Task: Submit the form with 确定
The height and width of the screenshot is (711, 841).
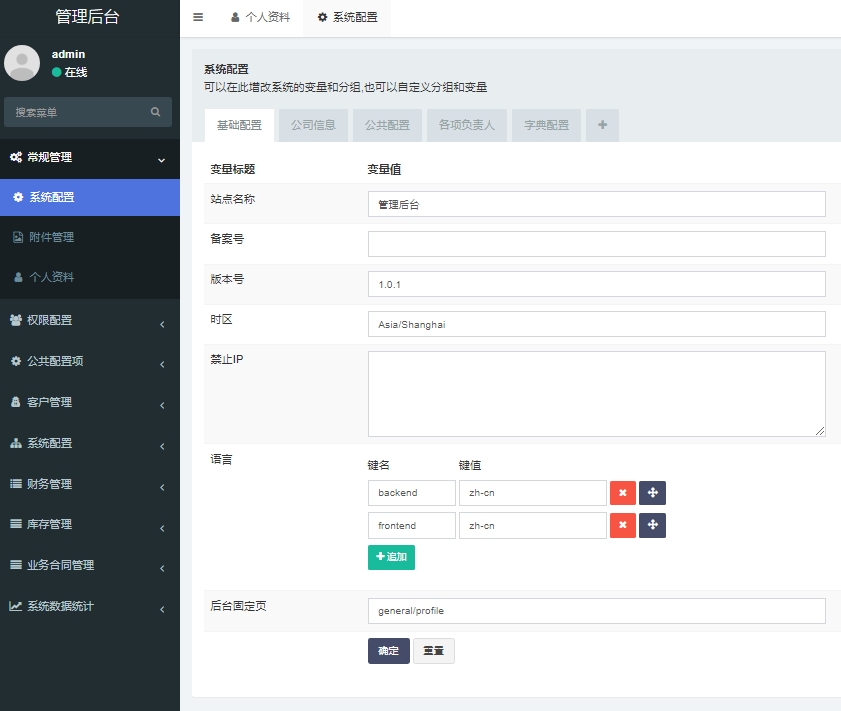Action: (x=388, y=650)
